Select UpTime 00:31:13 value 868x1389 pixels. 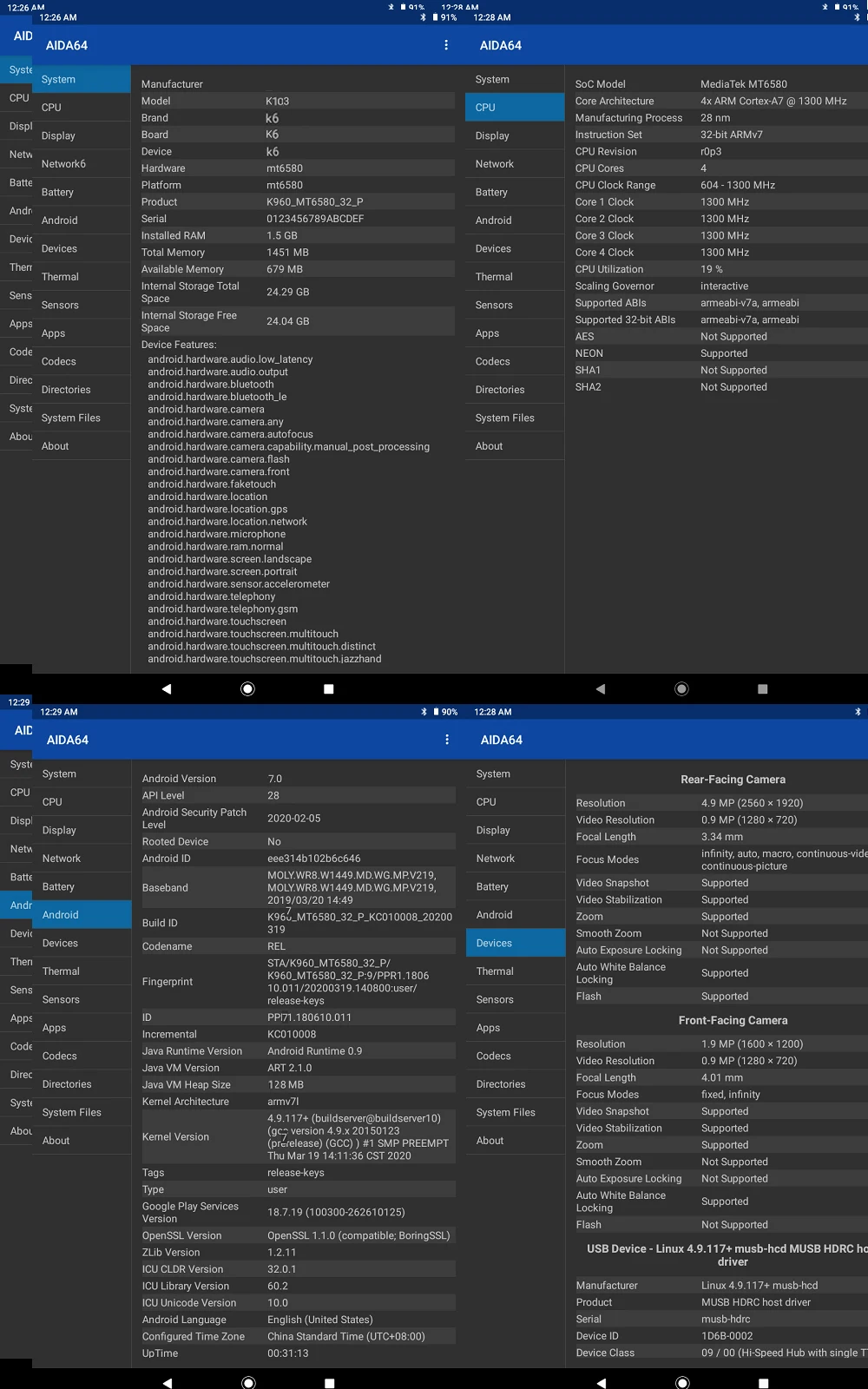pos(287,1353)
